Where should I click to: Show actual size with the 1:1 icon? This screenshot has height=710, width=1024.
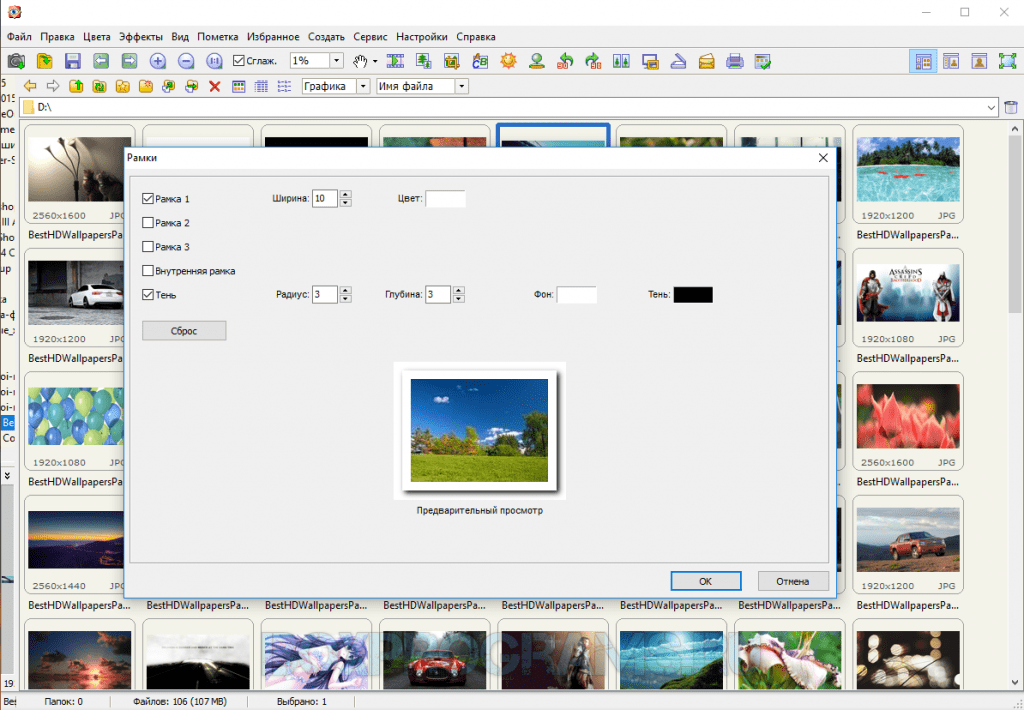[x=214, y=61]
